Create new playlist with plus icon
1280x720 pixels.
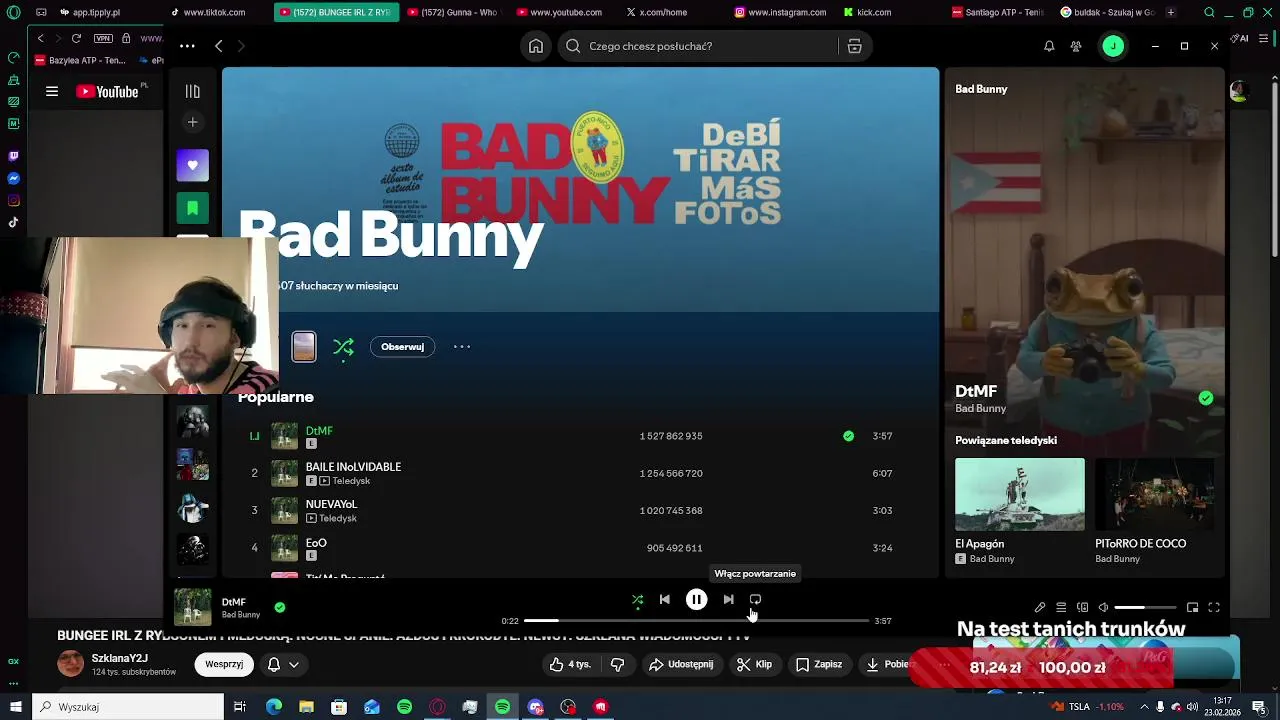[x=193, y=122]
